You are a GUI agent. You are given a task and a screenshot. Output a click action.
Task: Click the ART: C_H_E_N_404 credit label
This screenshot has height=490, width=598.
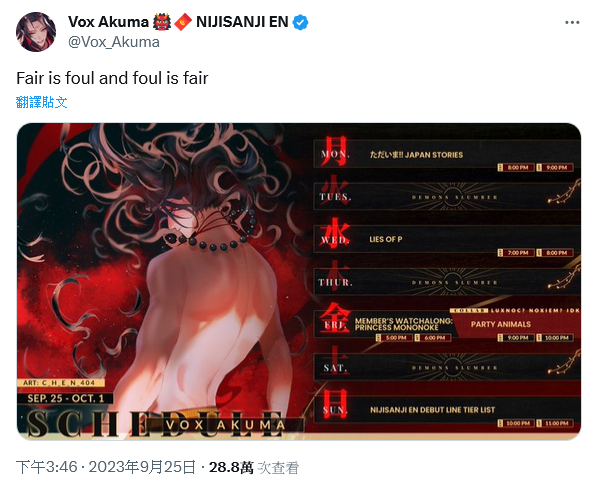click(x=61, y=382)
